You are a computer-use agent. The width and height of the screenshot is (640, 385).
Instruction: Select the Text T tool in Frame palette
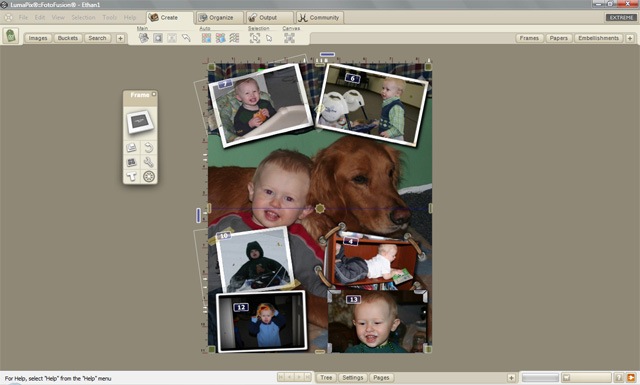click(x=131, y=176)
